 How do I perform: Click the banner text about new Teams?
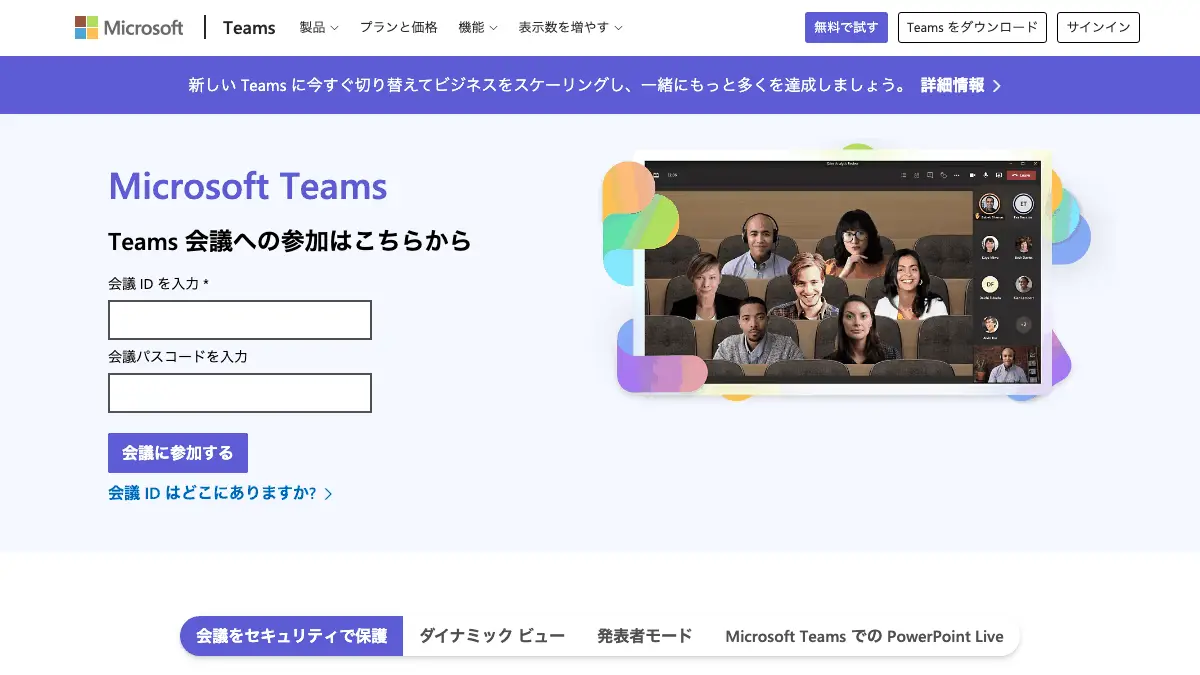548,85
